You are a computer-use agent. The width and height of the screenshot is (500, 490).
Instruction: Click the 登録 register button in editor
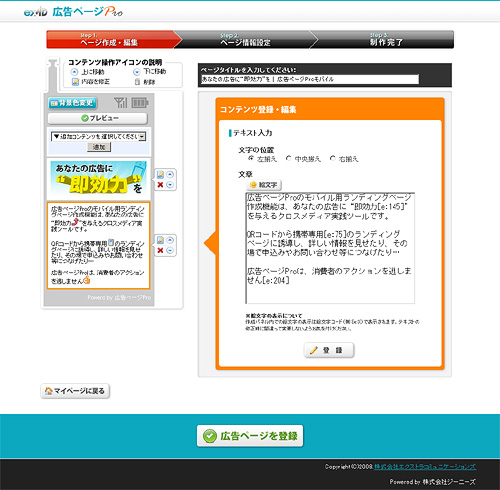pyautogui.click(x=329, y=350)
